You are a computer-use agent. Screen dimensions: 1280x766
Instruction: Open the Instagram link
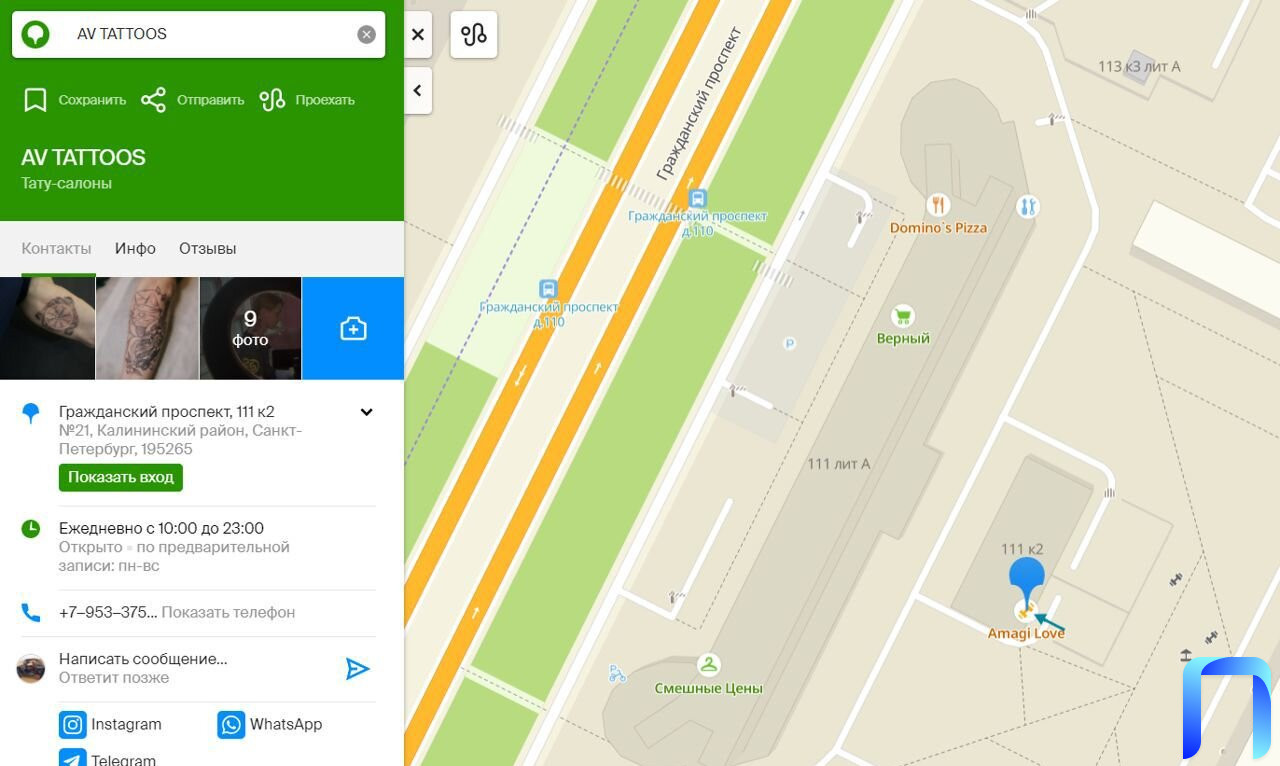click(x=111, y=724)
